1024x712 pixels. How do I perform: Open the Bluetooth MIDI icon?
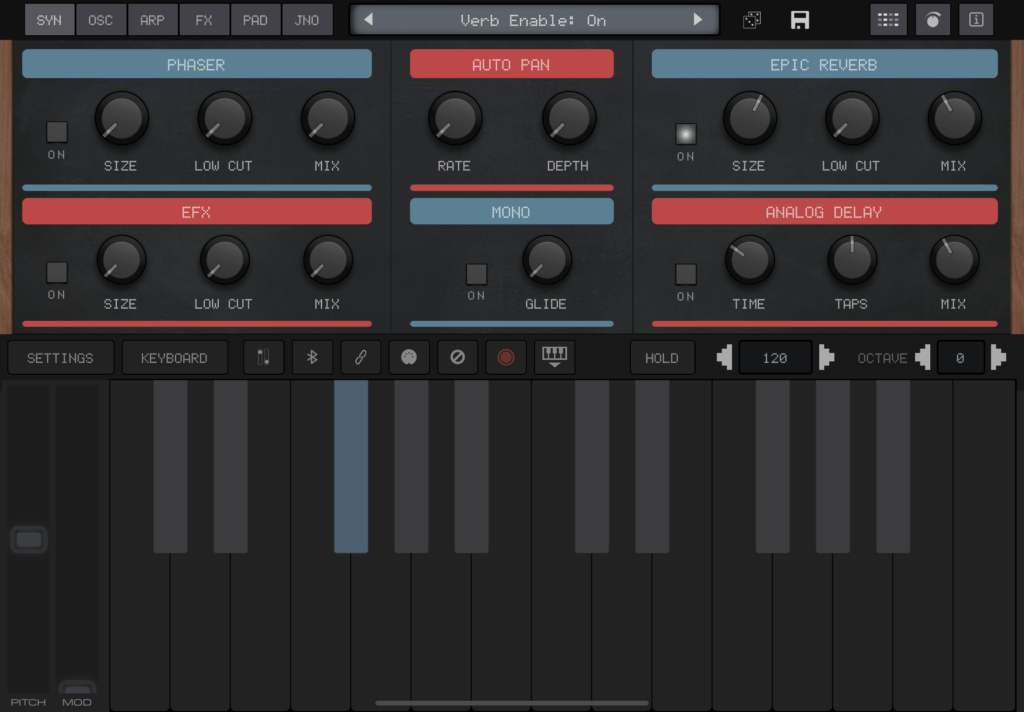[312, 358]
